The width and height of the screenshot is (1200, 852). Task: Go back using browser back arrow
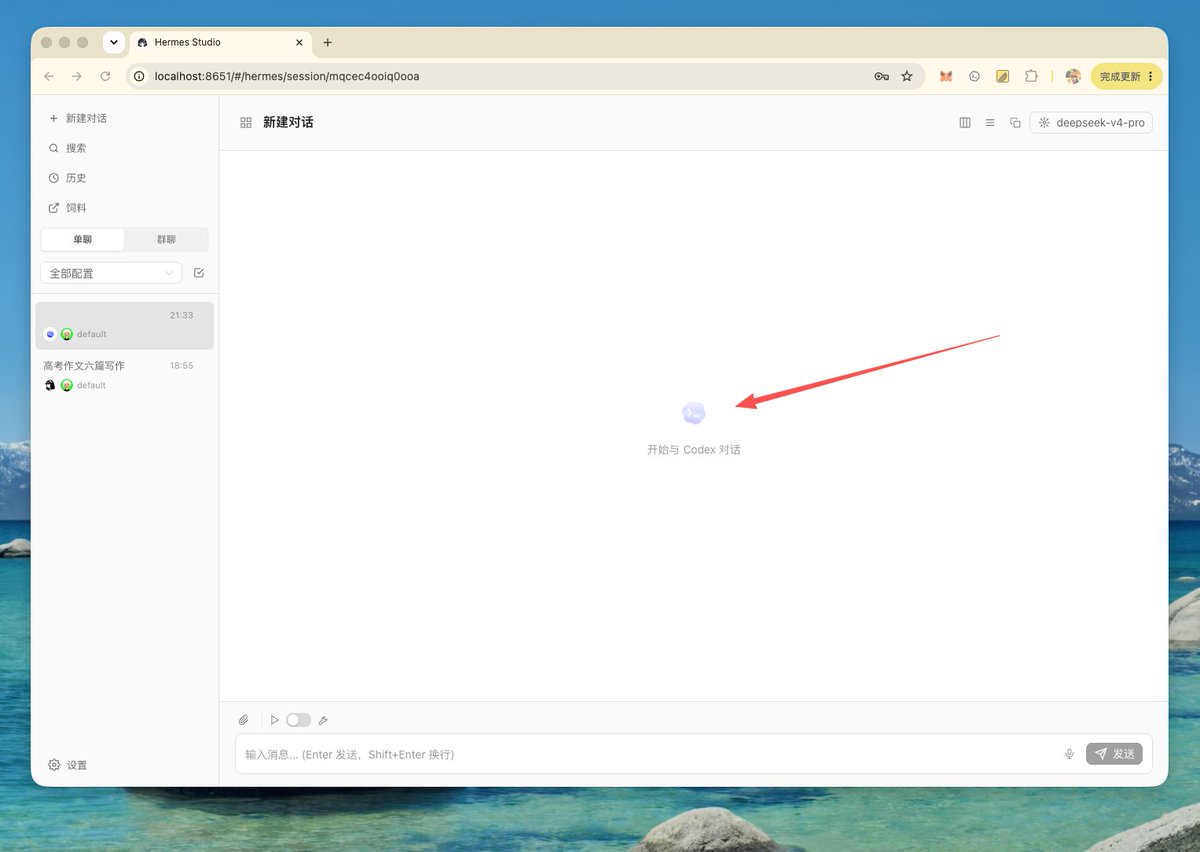49,76
